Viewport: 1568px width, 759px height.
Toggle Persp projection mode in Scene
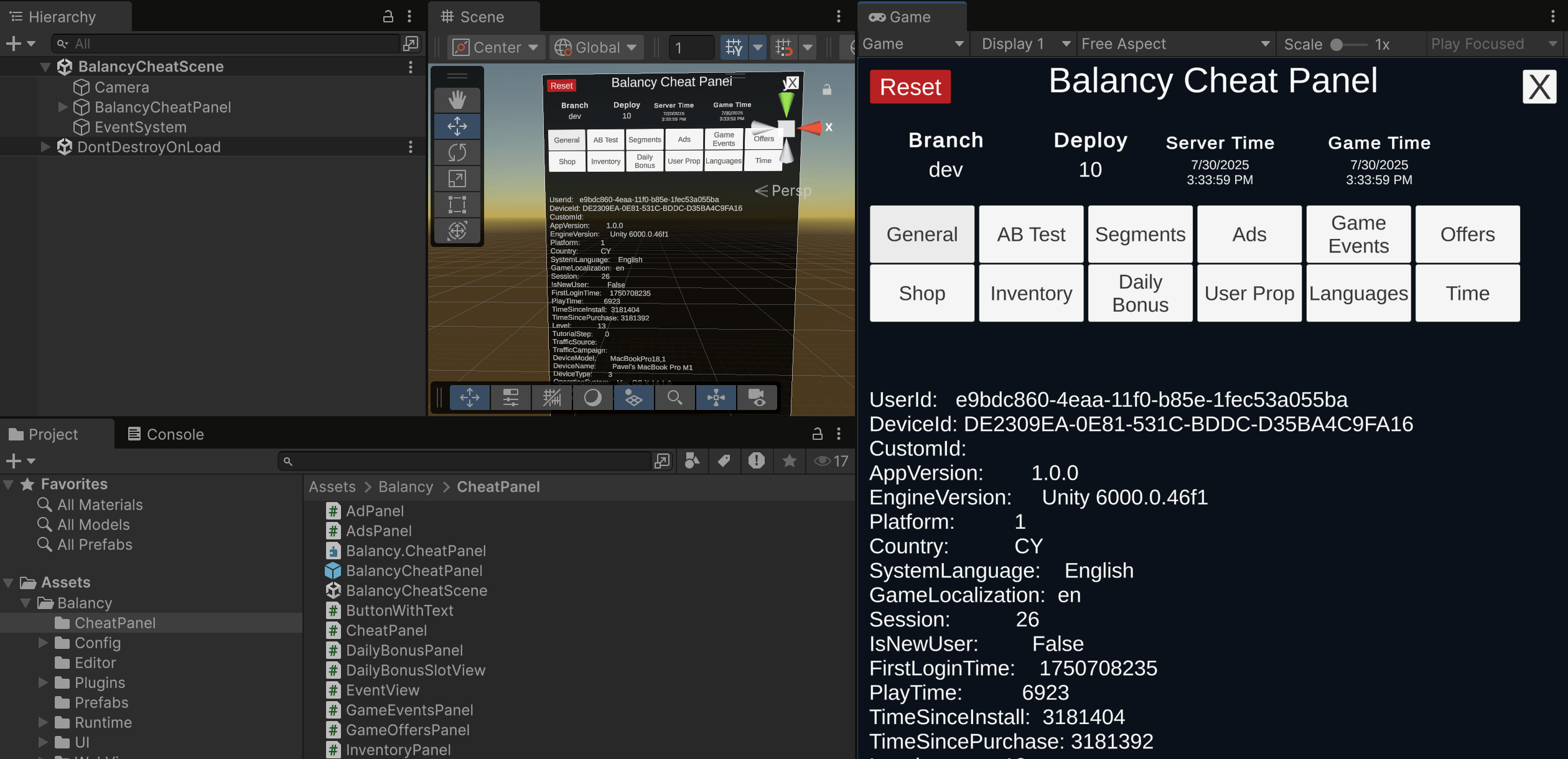(783, 190)
